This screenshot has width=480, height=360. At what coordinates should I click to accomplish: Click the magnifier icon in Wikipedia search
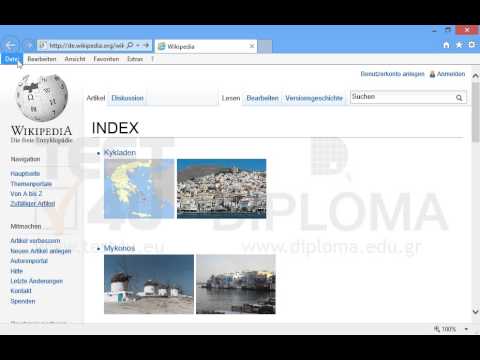[459, 98]
